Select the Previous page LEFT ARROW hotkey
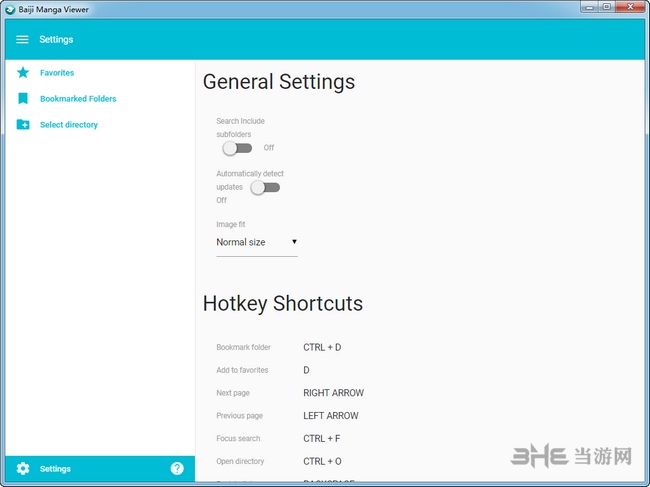 pyautogui.click(x=330, y=416)
